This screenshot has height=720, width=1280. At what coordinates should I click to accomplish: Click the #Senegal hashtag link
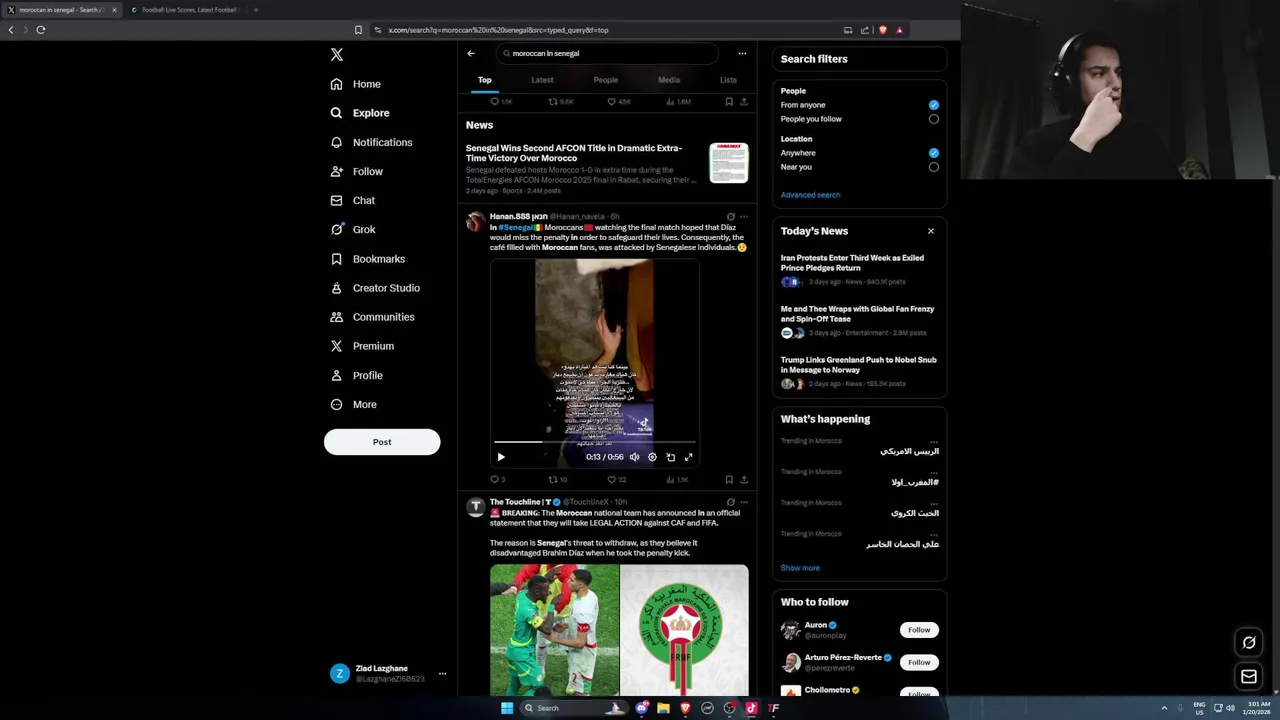[x=516, y=227]
